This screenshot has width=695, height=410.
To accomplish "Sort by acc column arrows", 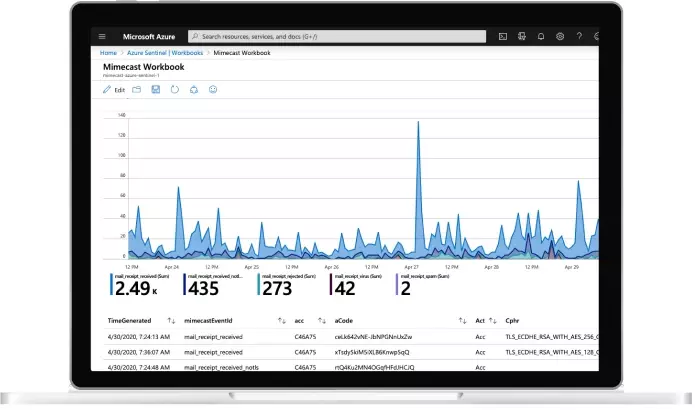I will (x=322, y=320).
